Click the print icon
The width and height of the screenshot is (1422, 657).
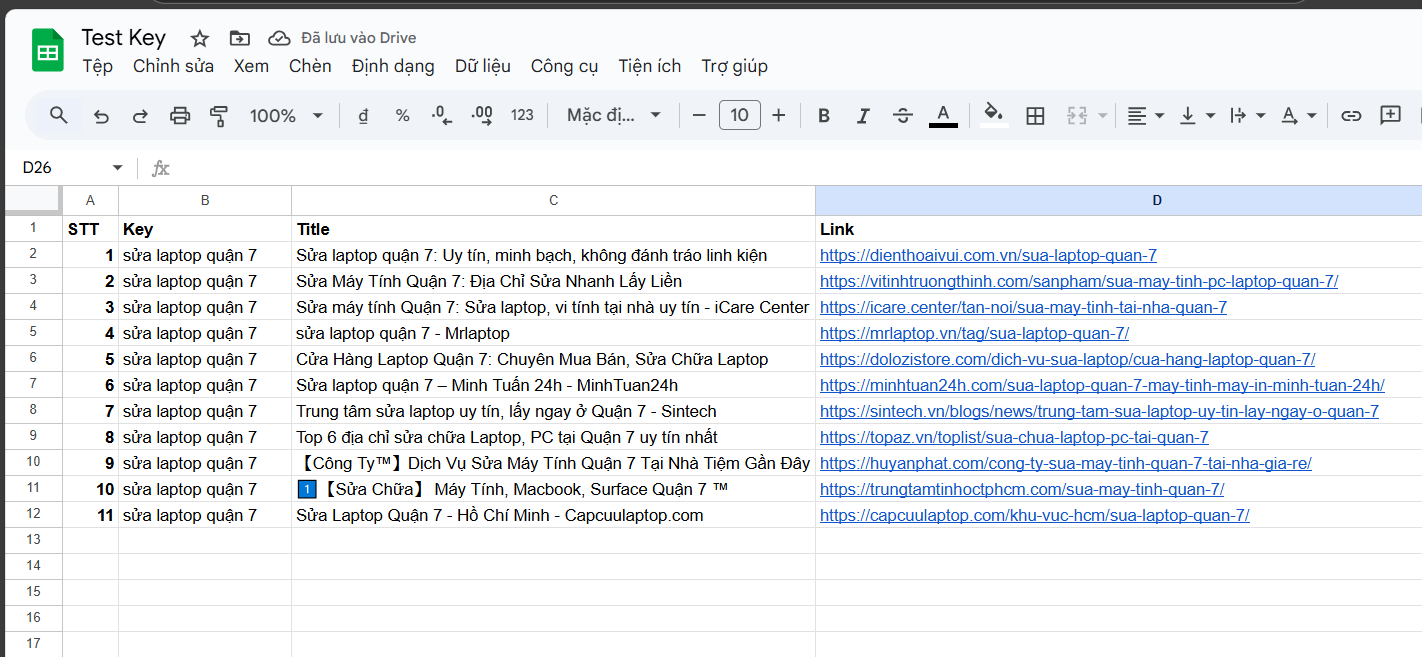pos(179,115)
